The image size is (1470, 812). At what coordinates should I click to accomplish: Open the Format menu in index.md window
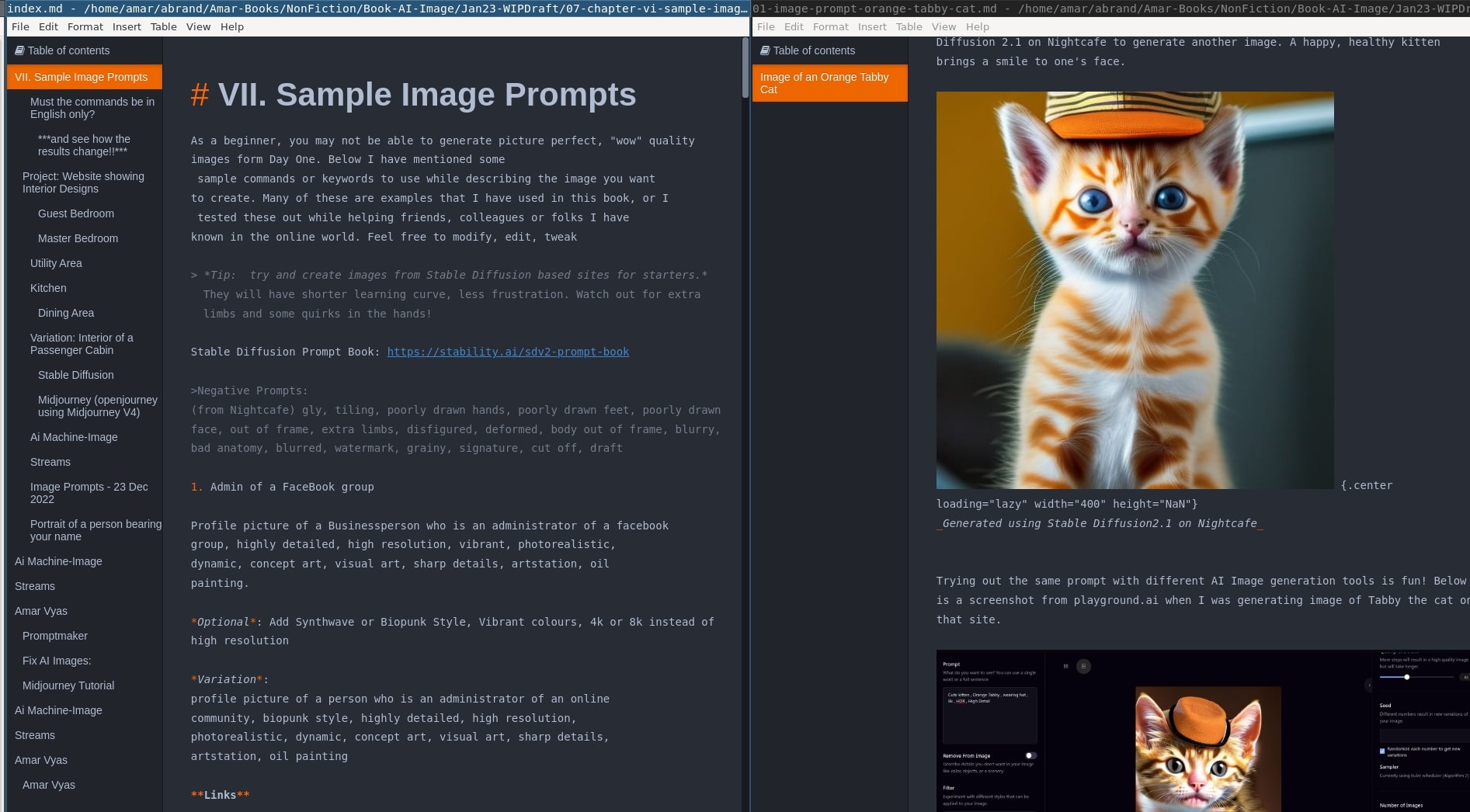(x=85, y=26)
